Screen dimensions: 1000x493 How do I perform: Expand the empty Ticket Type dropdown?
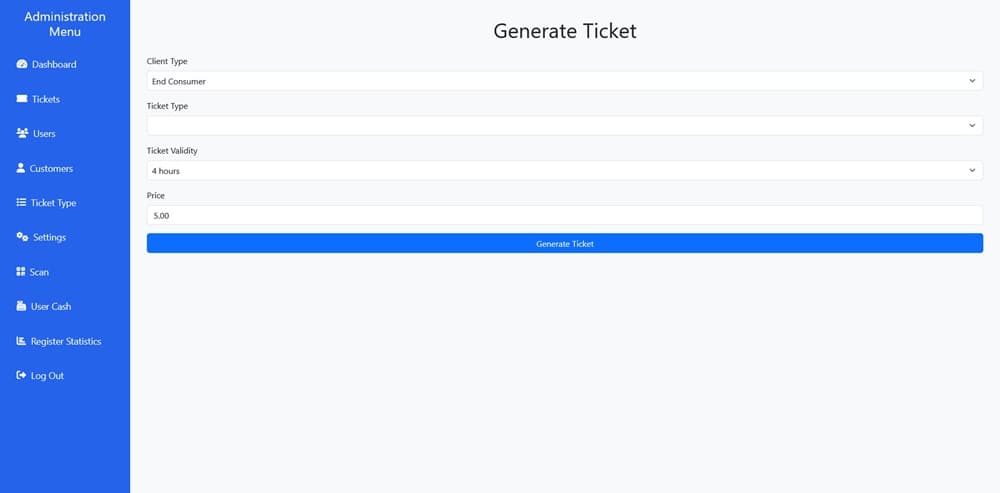pos(564,126)
